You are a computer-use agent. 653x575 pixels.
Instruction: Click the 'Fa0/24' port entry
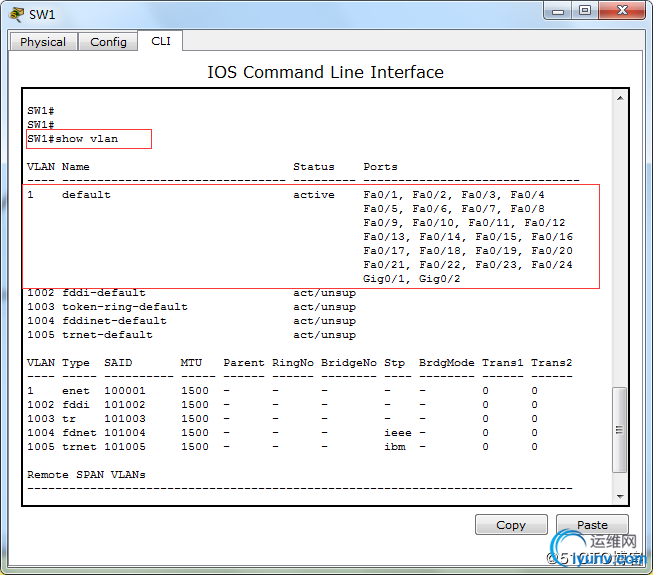552,264
